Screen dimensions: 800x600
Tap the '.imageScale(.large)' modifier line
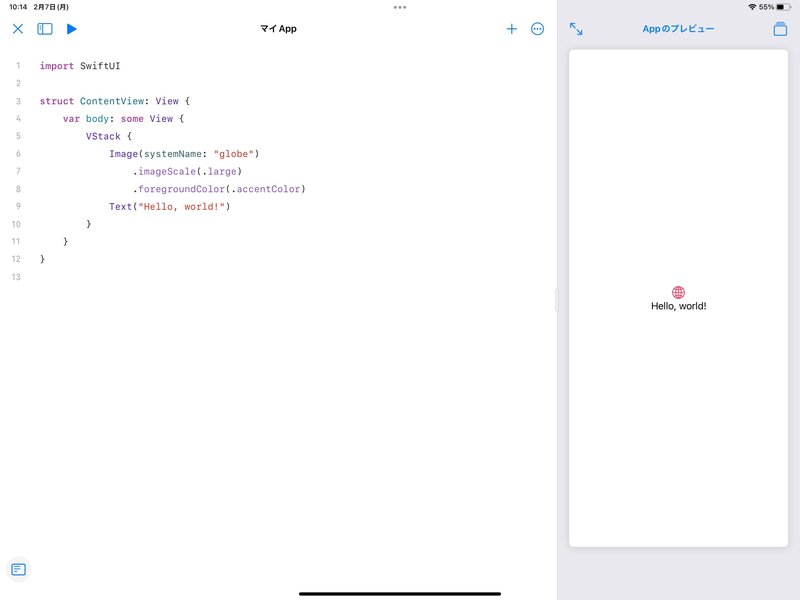187,171
